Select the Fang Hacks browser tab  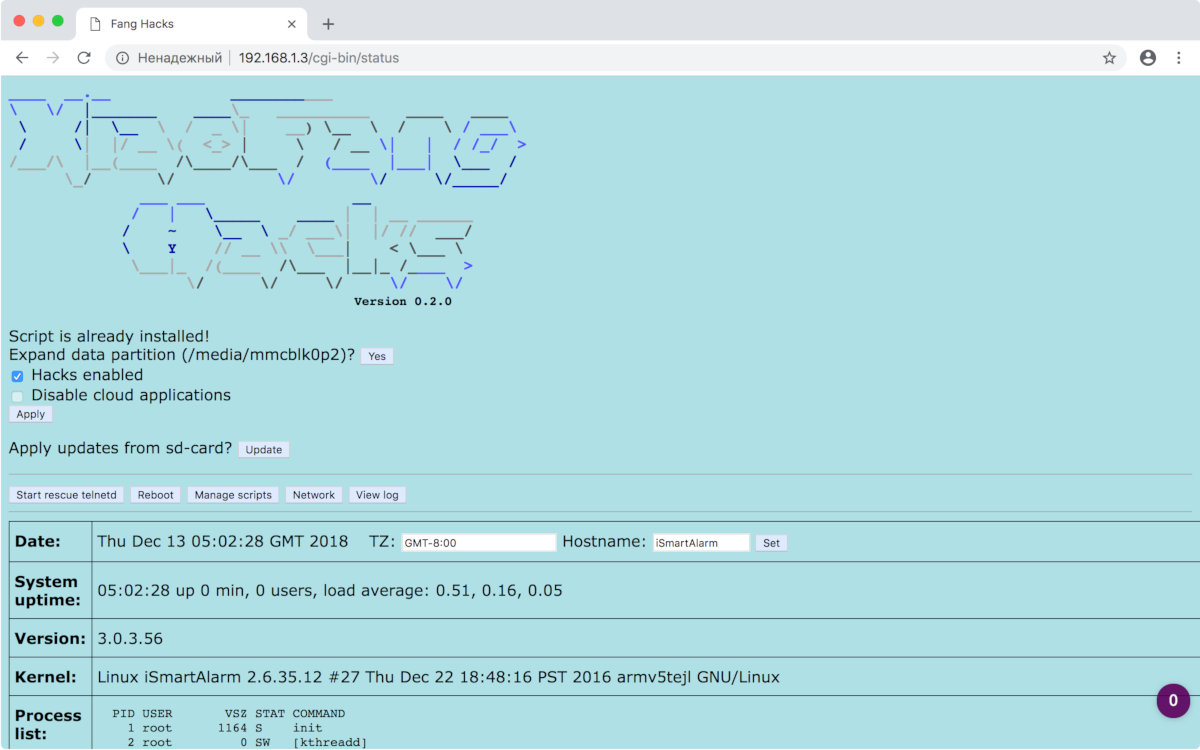pos(180,24)
